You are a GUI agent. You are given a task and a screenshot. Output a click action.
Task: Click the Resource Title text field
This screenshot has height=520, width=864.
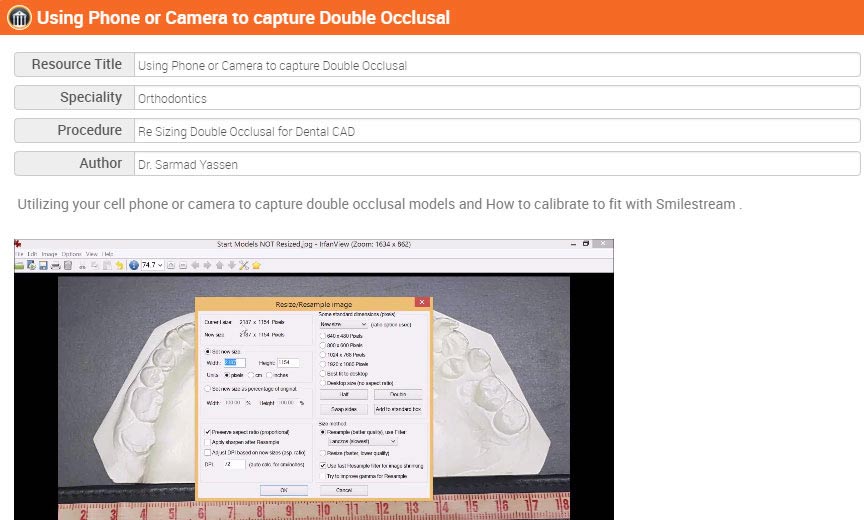coord(497,65)
